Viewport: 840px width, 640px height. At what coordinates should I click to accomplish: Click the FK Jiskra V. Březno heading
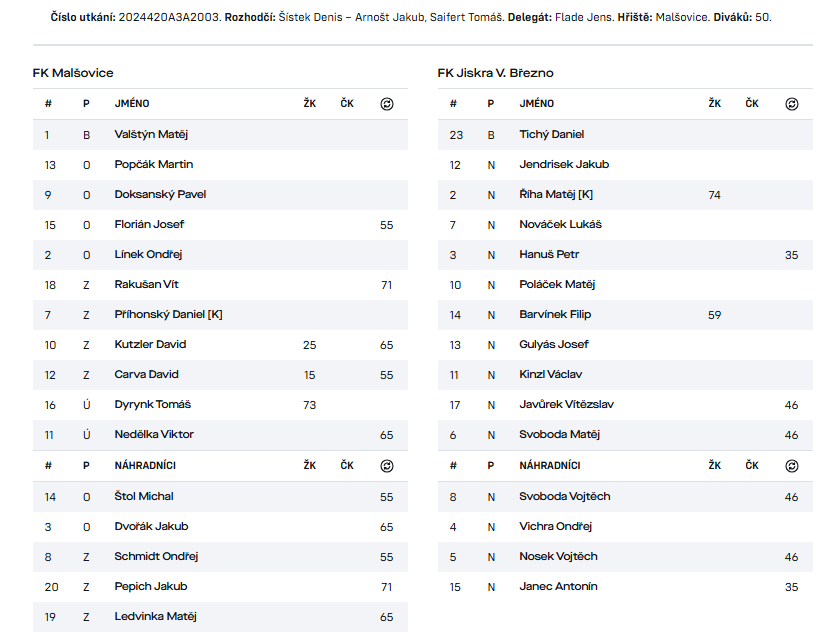coord(495,73)
